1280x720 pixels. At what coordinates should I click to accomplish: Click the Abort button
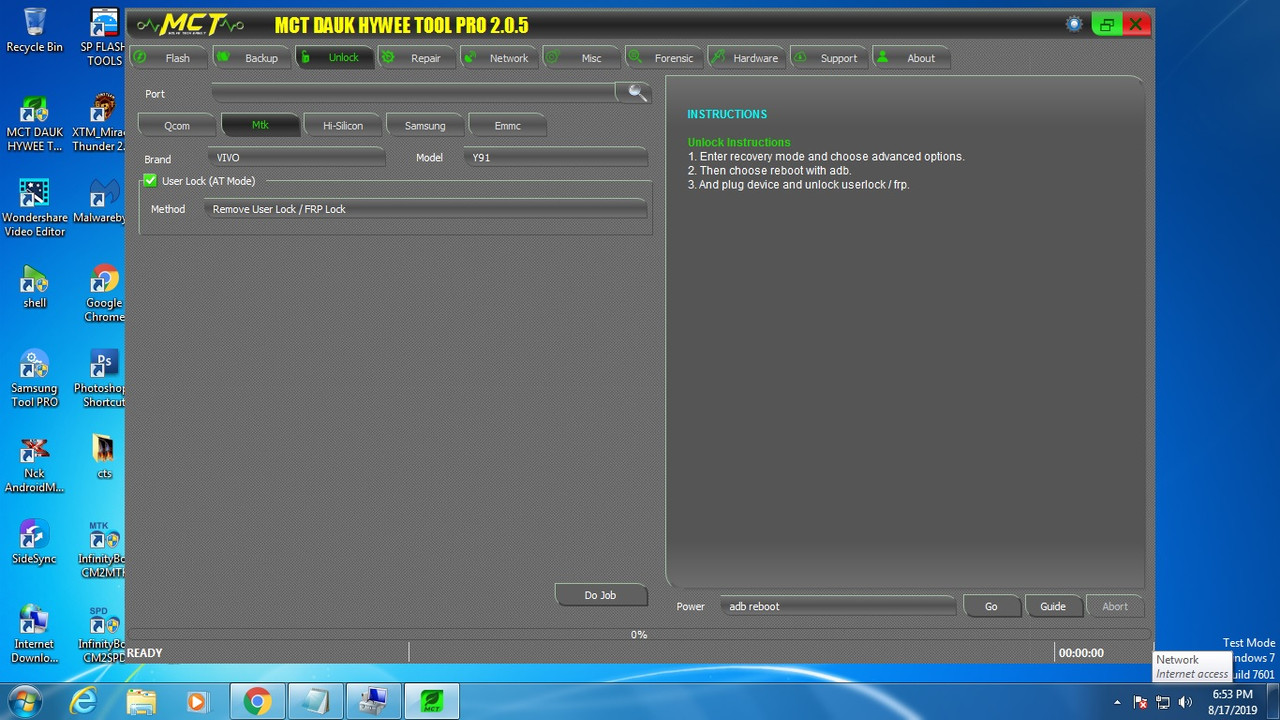click(x=1115, y=606)
